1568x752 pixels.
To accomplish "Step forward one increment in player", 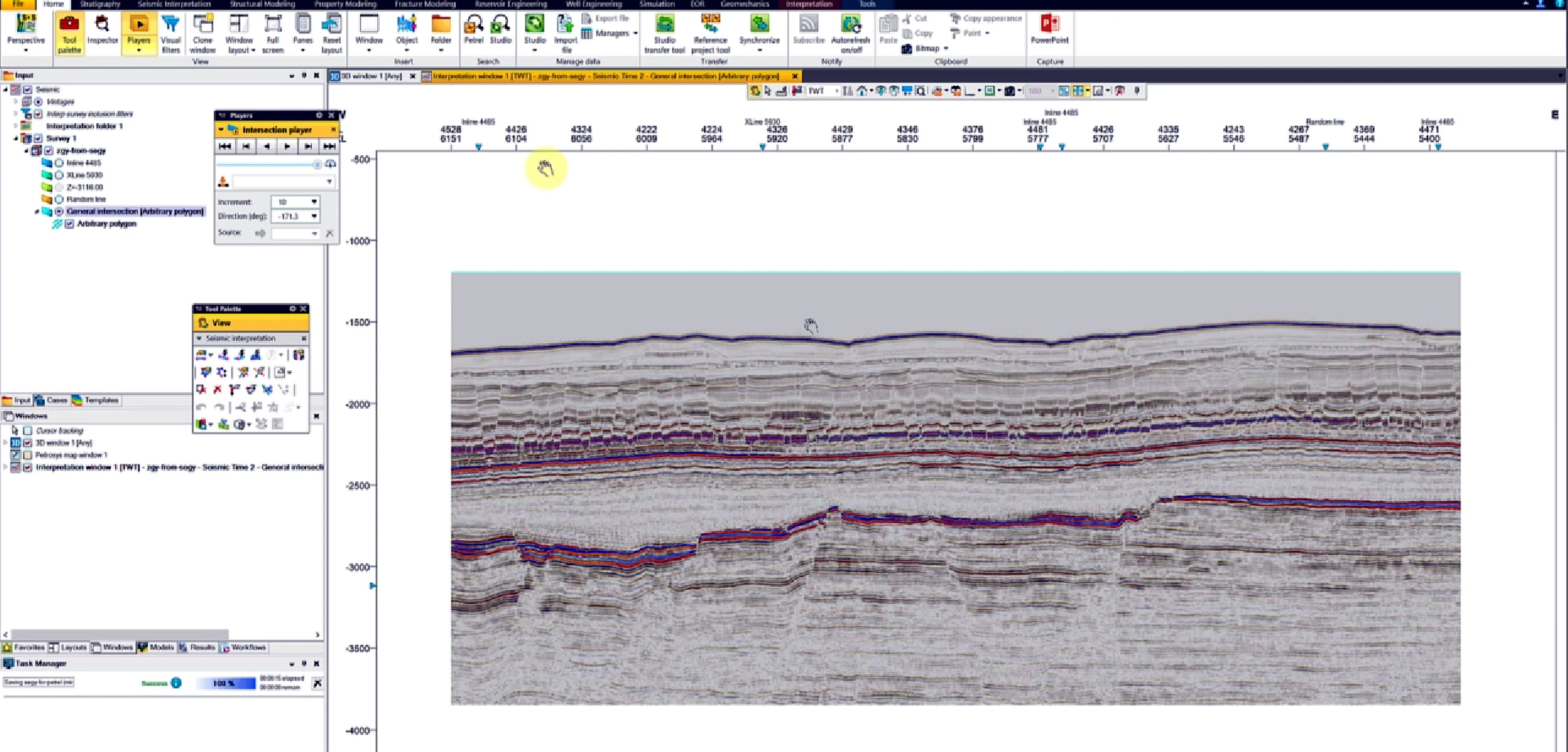I will point(308,146).
